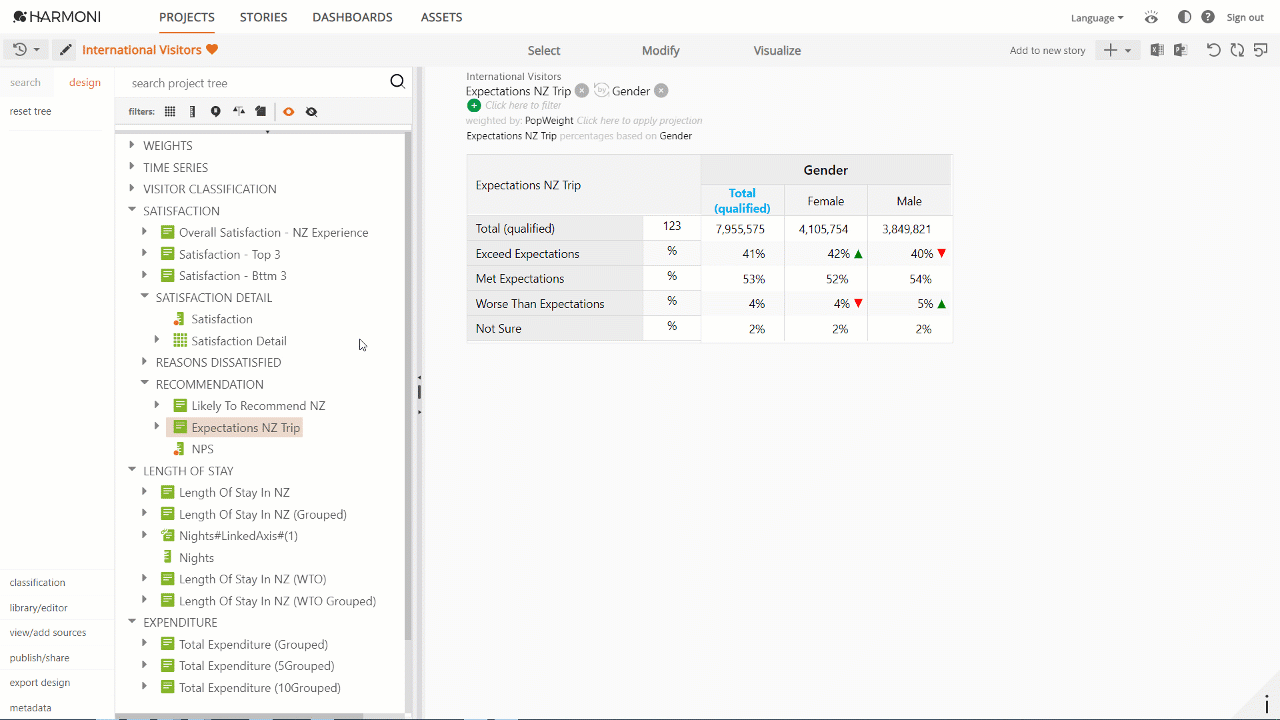1280x720 pixels.
Task: Click the refresh arrows icon
Action: pyautogui.click(x=1237, y=50)
